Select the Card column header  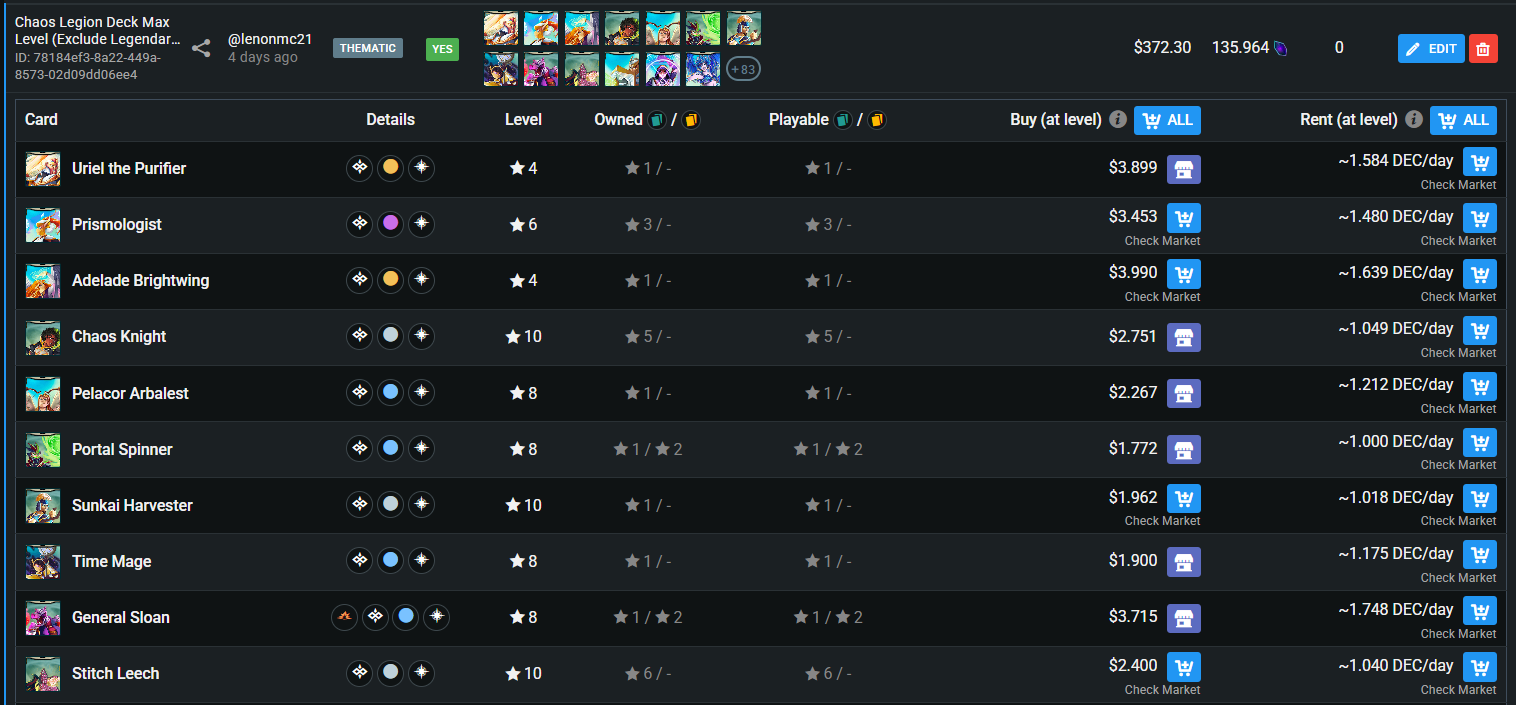pyautogui.click(x=41, y=119)
